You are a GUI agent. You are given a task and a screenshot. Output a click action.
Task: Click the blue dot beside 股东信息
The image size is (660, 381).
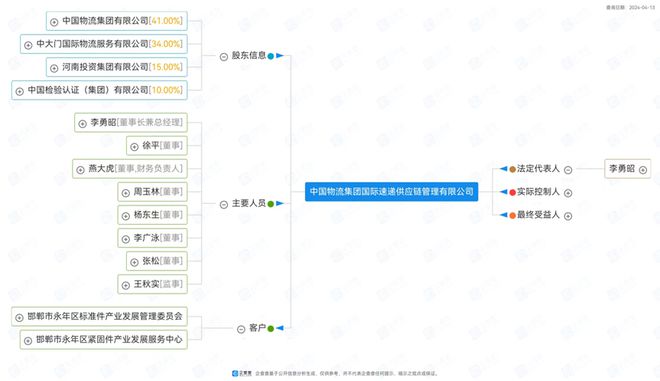click(271, 56)
